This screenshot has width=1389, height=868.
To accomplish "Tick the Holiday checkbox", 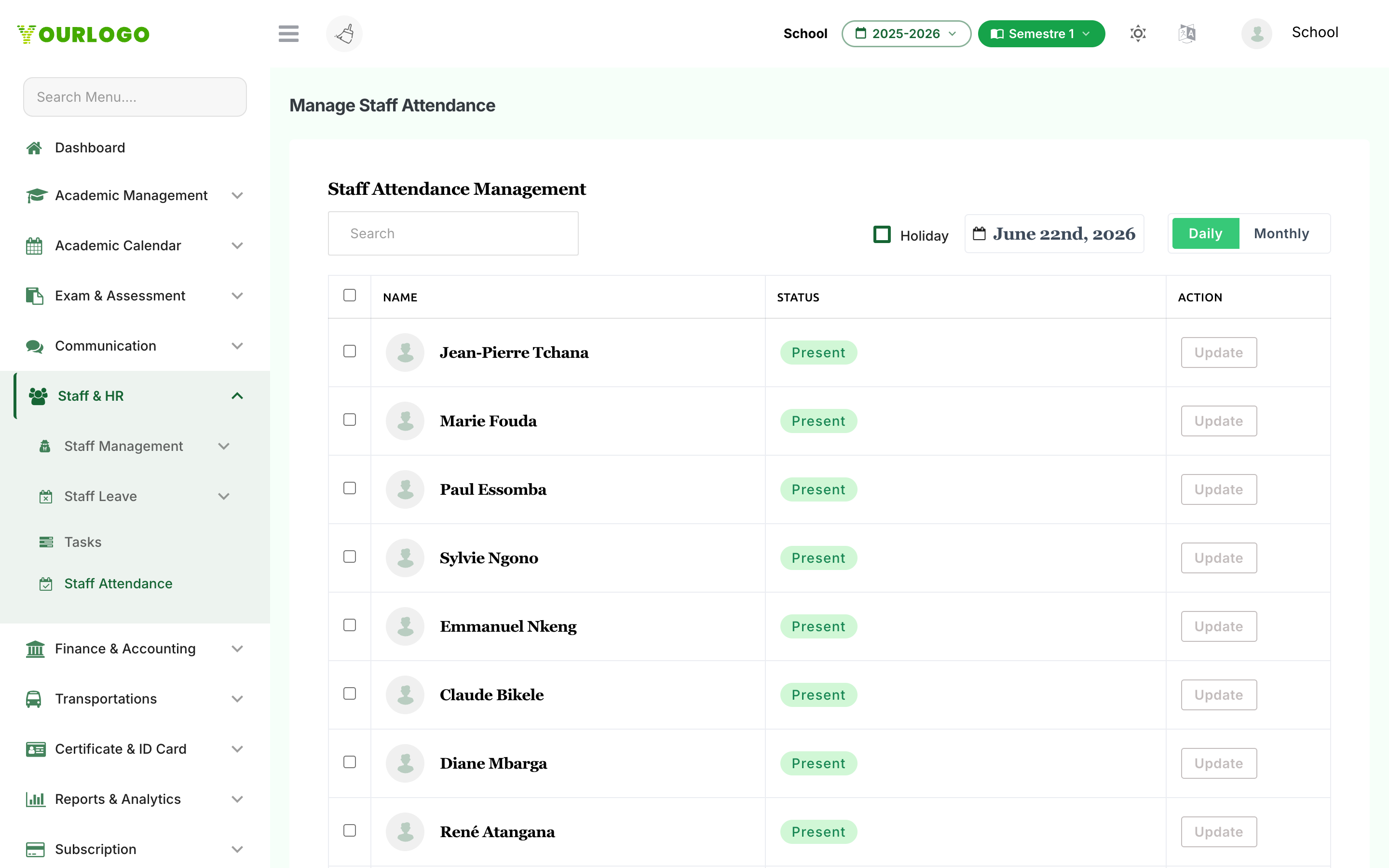I will click(882, 234).
